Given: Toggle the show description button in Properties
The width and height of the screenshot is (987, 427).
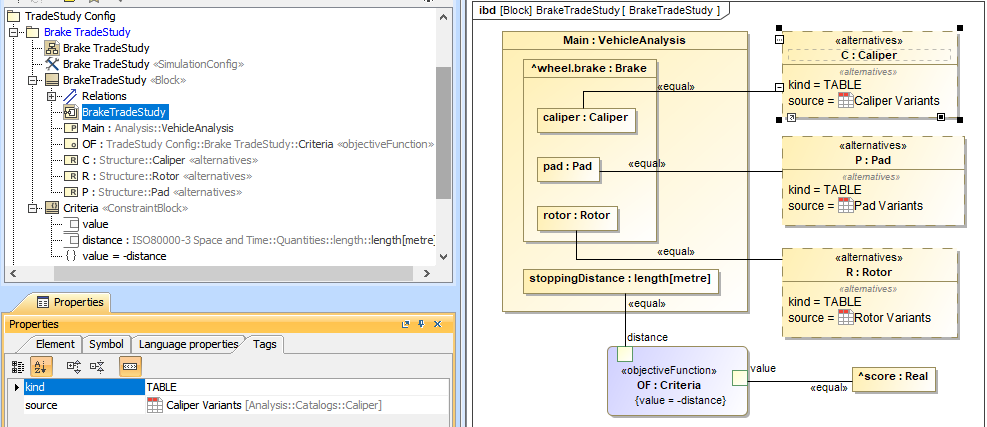Looking at the screenshot, I should (x=130, y=367).
